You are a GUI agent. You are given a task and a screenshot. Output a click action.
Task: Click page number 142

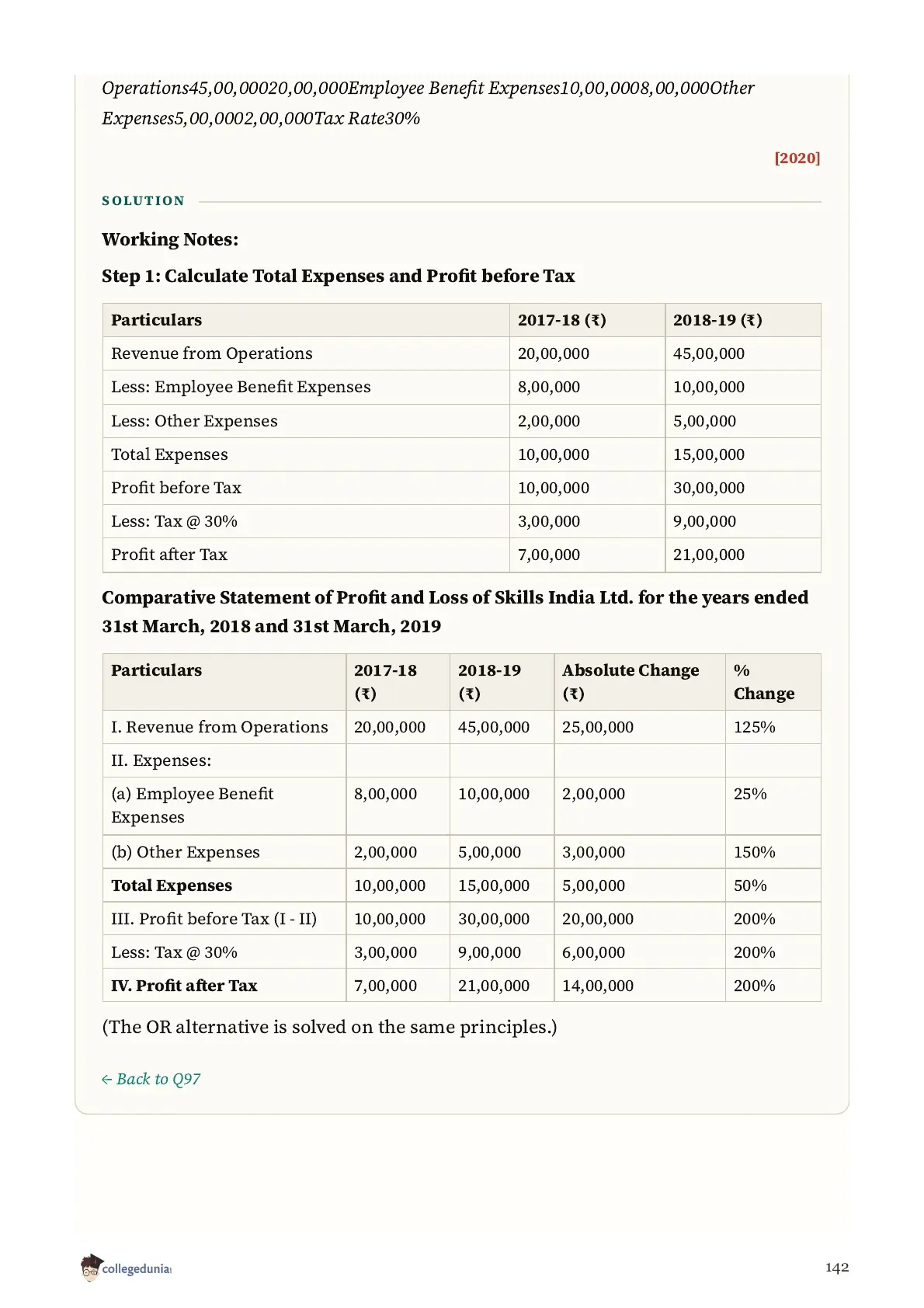(x=836, y=1268)
